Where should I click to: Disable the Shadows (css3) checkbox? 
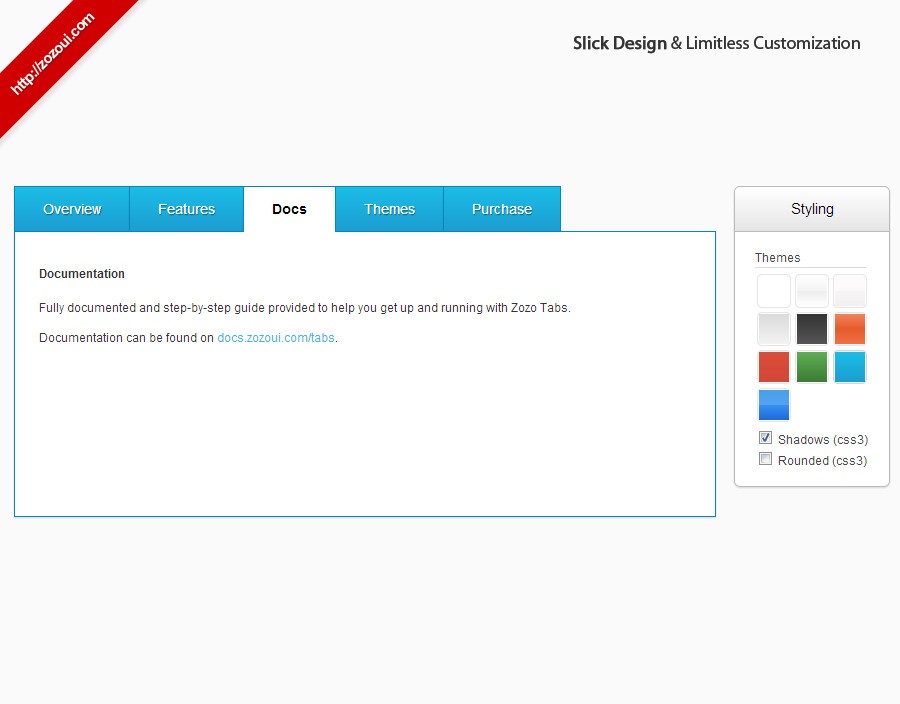tap(766, 438)
